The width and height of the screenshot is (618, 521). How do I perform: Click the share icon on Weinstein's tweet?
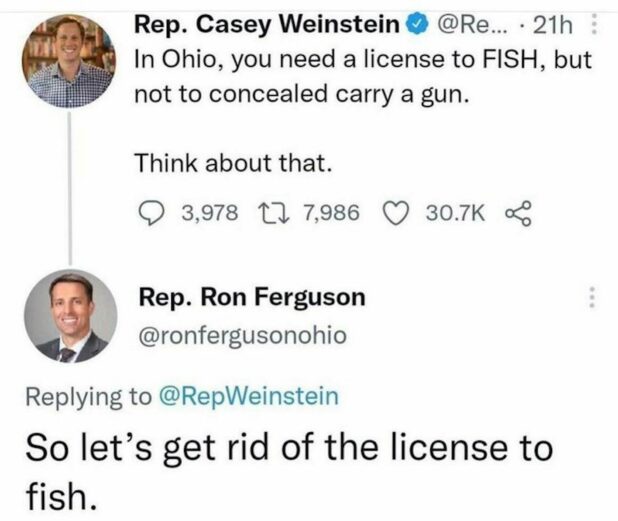516,212
